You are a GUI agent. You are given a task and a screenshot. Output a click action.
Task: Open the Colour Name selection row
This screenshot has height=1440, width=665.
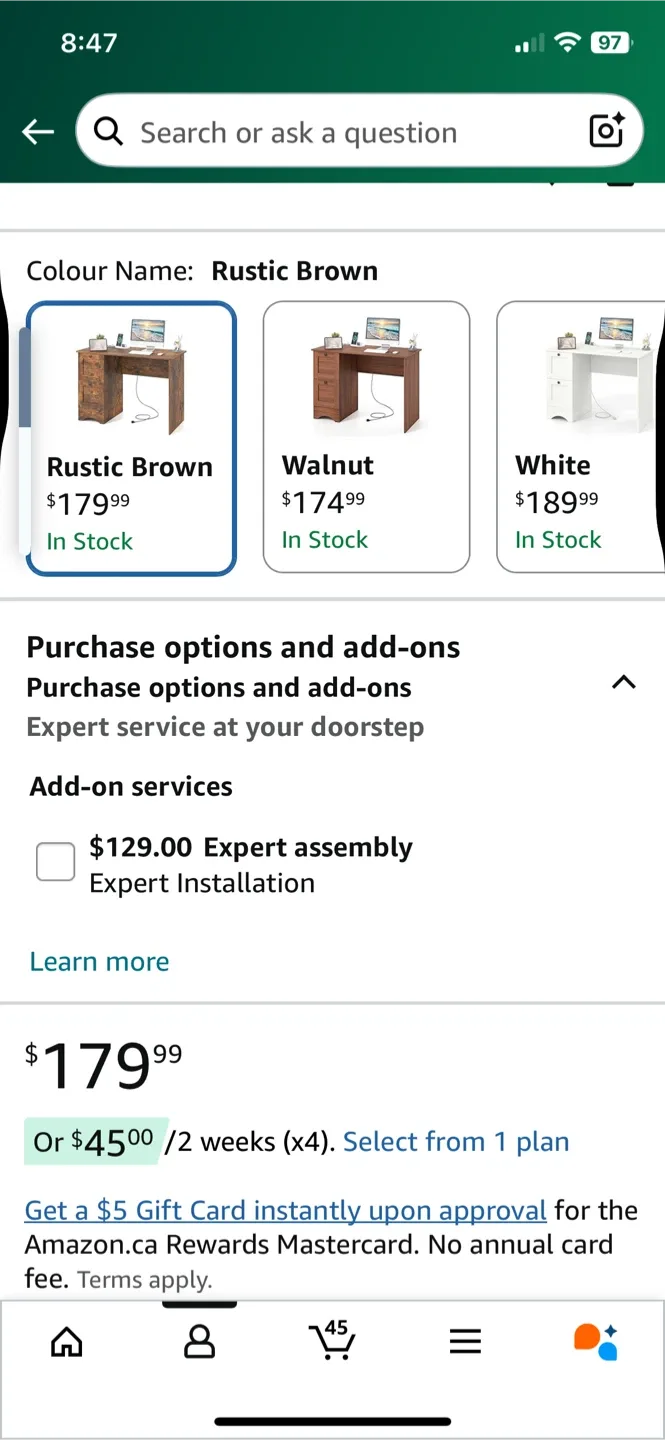click(200, 270)
